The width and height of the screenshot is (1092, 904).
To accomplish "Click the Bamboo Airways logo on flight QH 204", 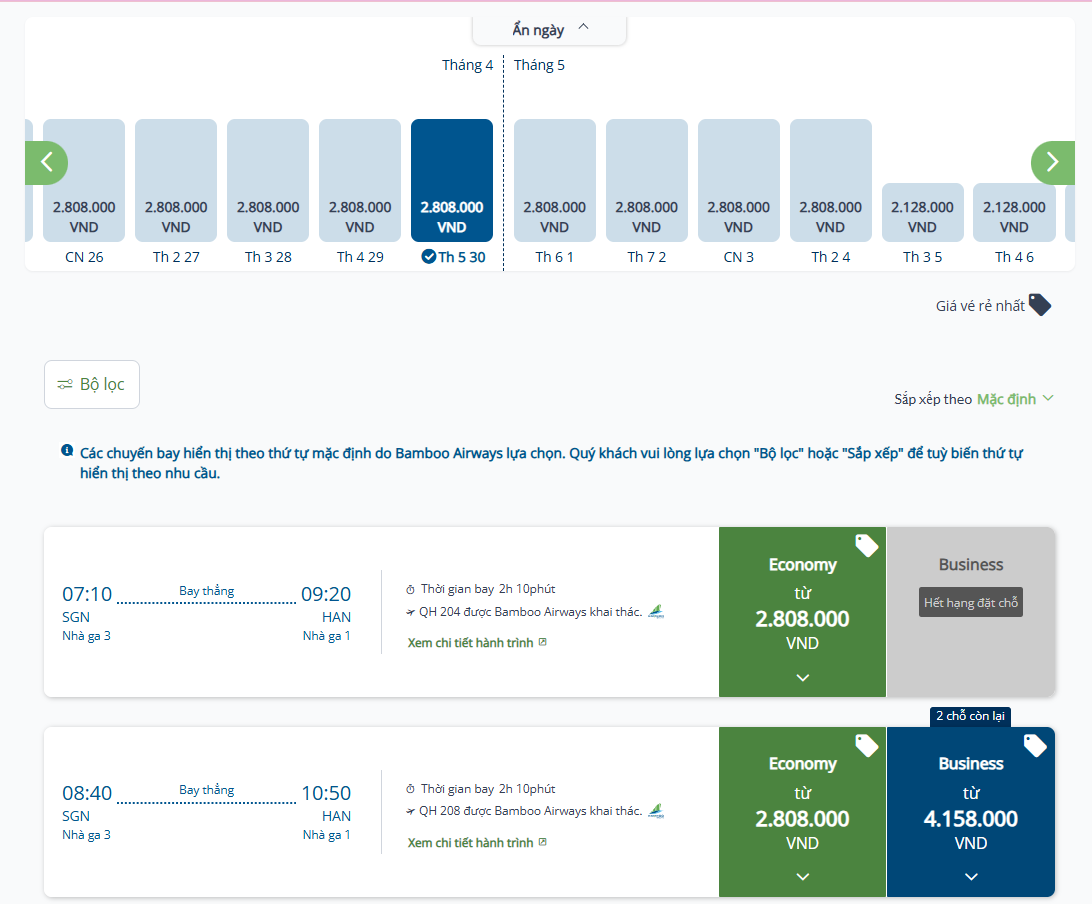I will click(x=656, y=611).
